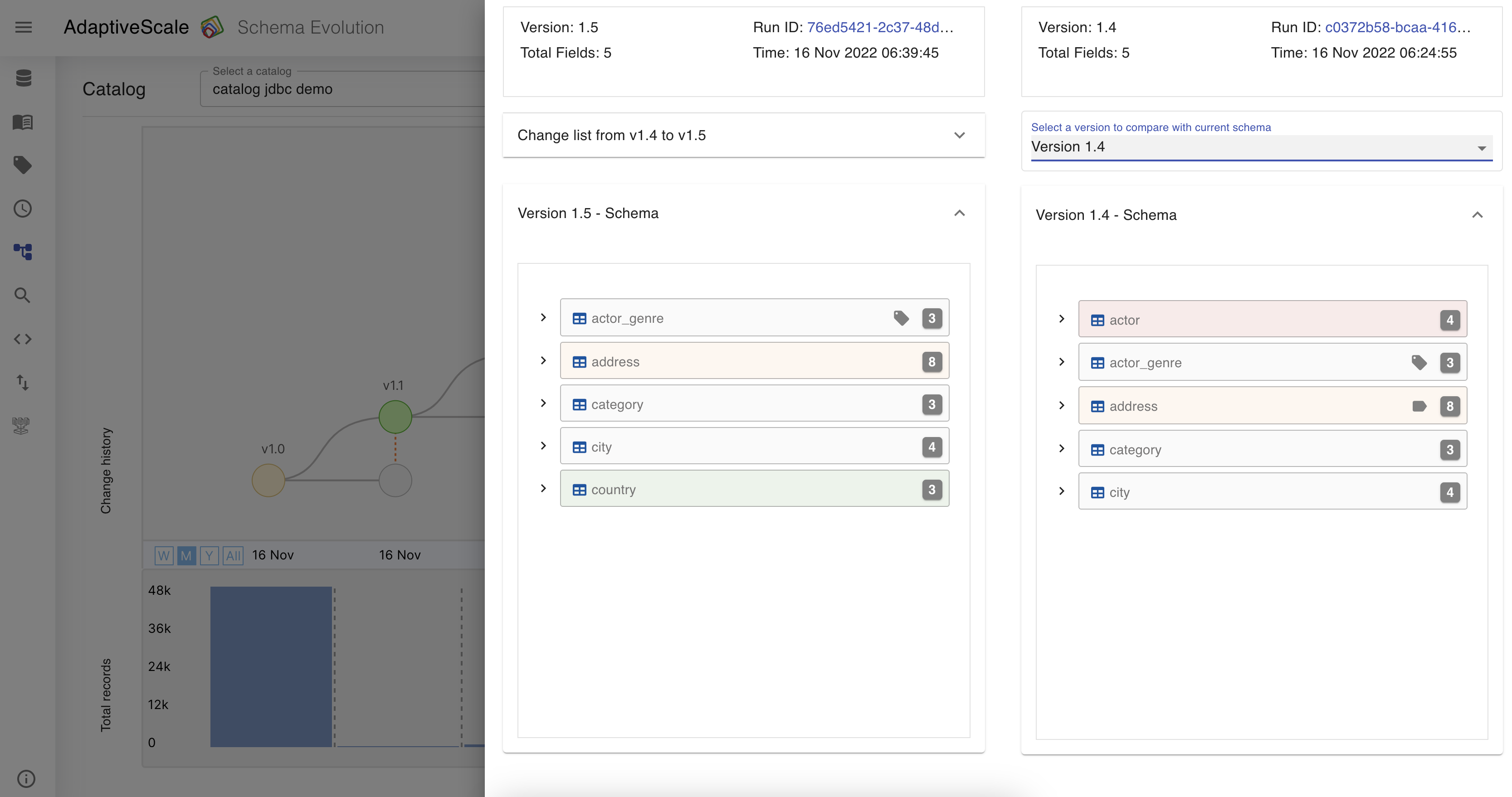The image size is (1512, 797).
Task: Select the green v1.1 node
Action: [395, 417]
